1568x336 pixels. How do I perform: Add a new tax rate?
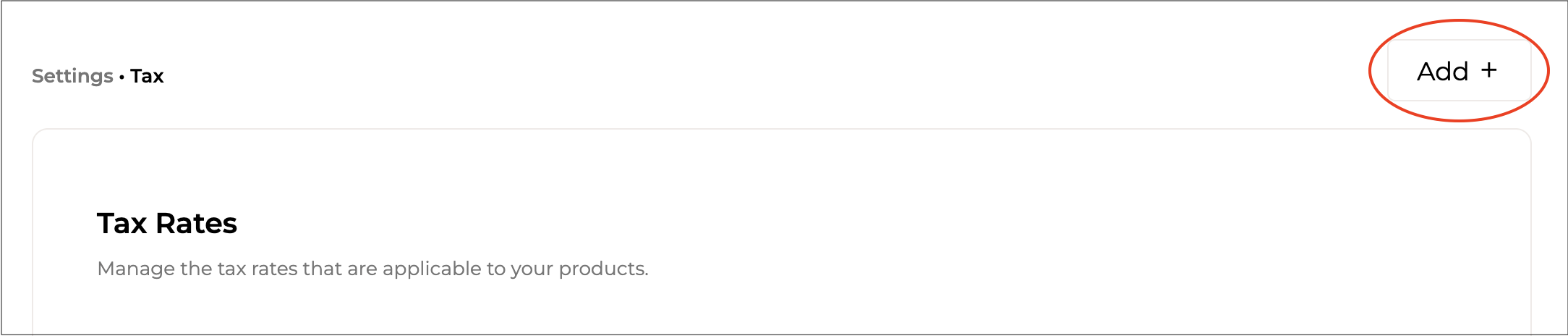[1458, 71]
